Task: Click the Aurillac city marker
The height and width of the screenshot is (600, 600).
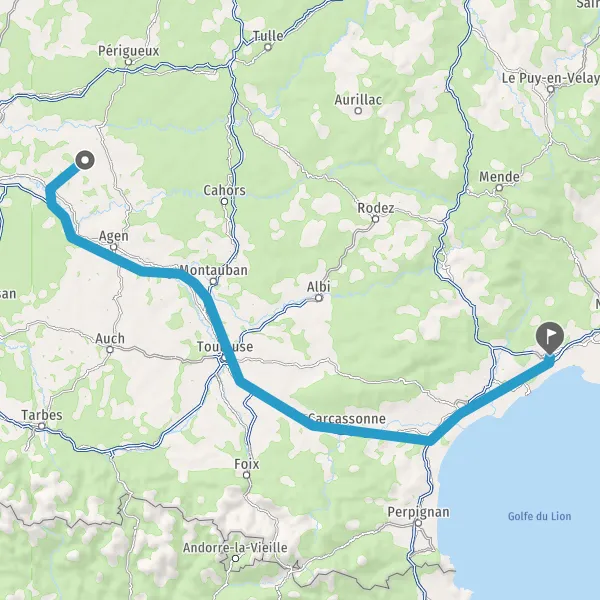Action: click(358, 111)
